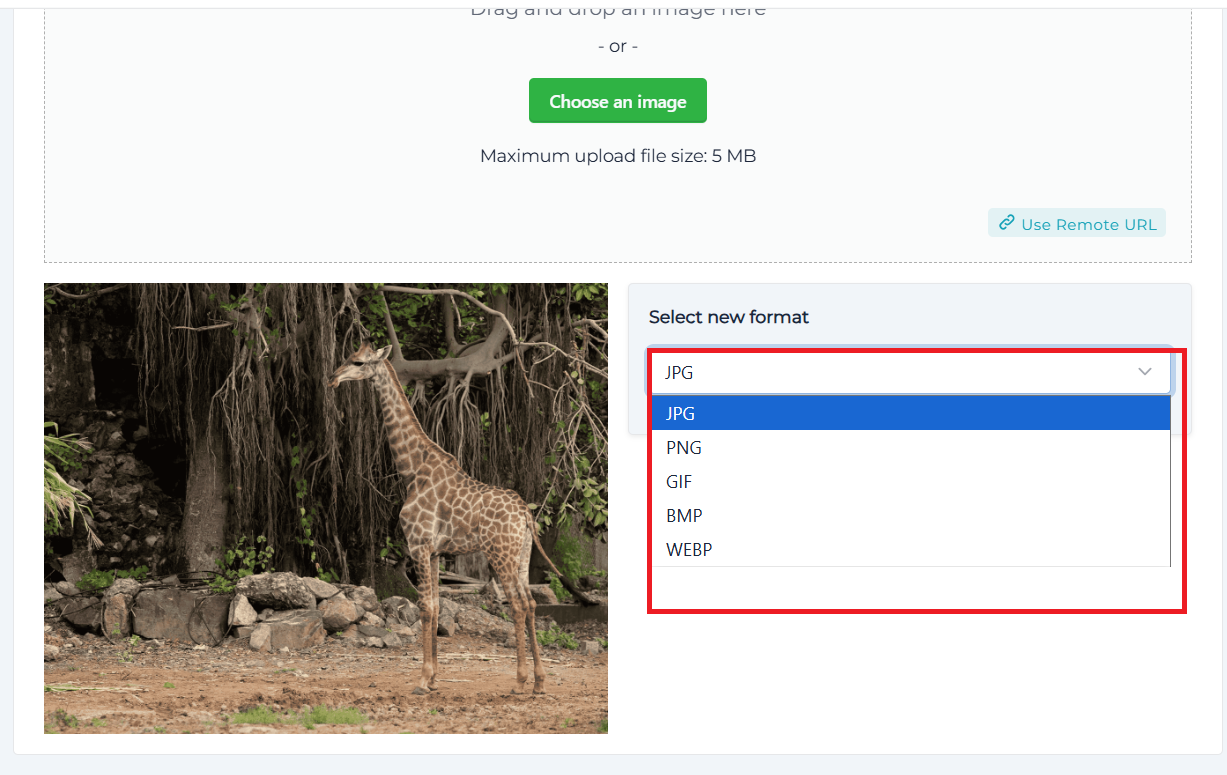Open the Use Remote URL link

pos(1077,223)
